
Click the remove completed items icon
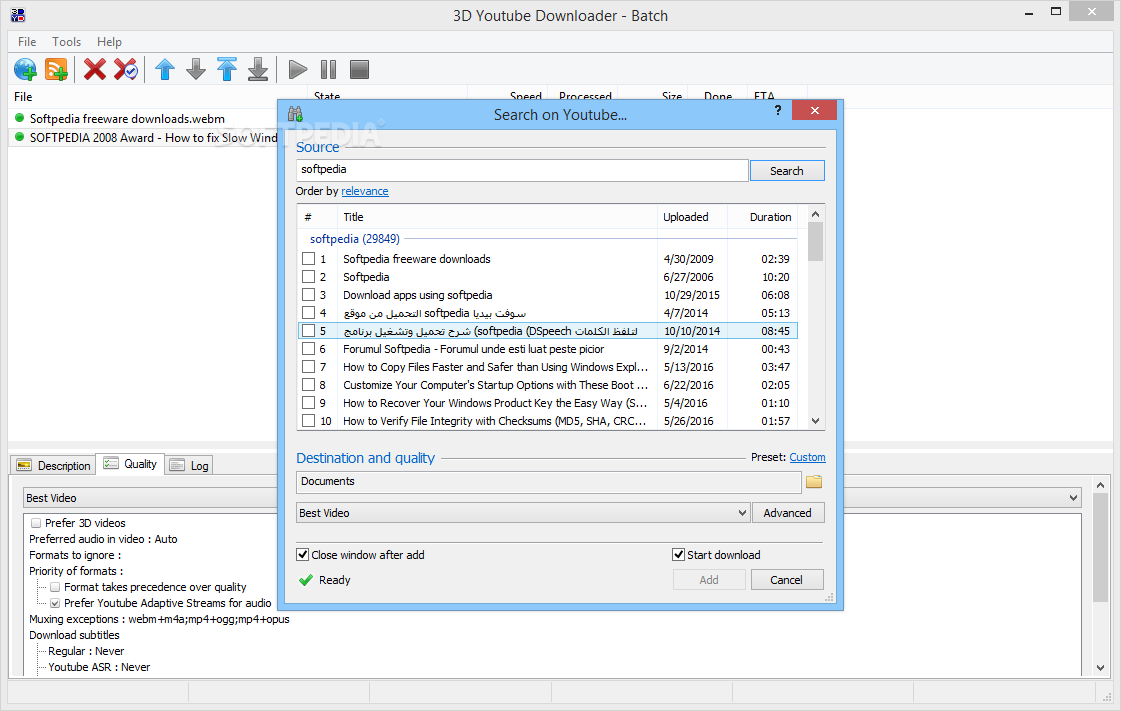coord(126,69)
